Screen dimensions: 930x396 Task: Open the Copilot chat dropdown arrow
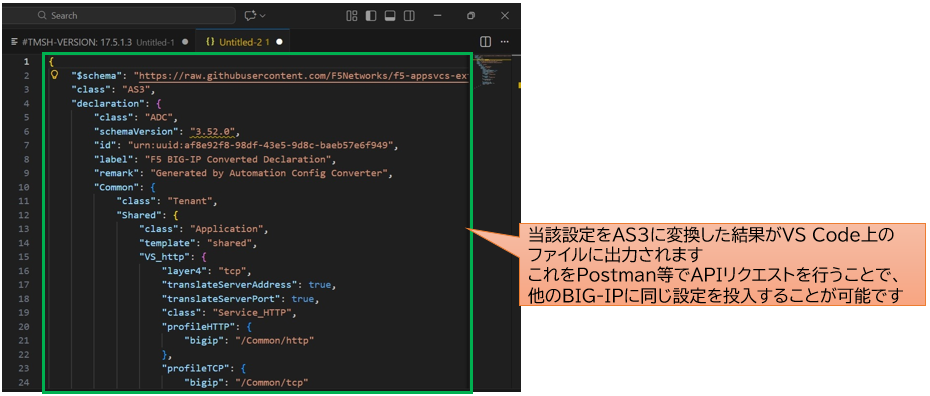pos(262,15)
